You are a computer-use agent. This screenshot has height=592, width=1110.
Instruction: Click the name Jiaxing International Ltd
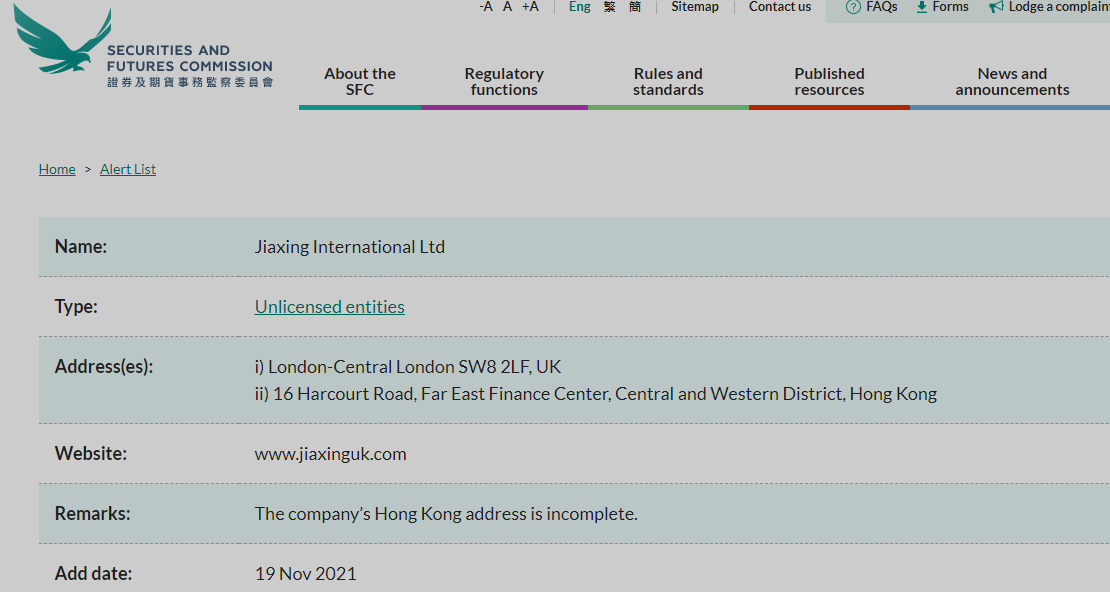point(350,246)
